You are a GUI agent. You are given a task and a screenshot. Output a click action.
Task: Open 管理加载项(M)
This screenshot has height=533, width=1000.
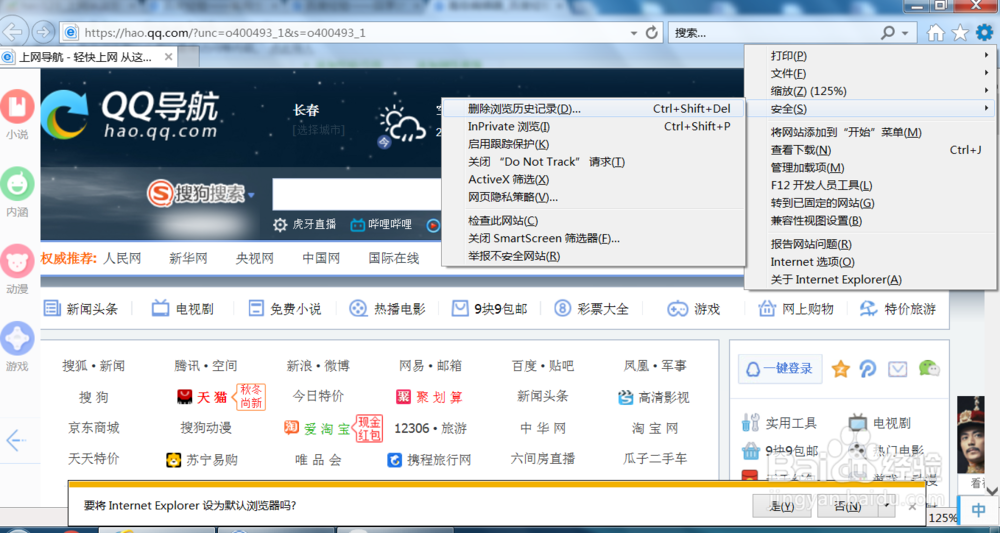[x=869, y=168]
